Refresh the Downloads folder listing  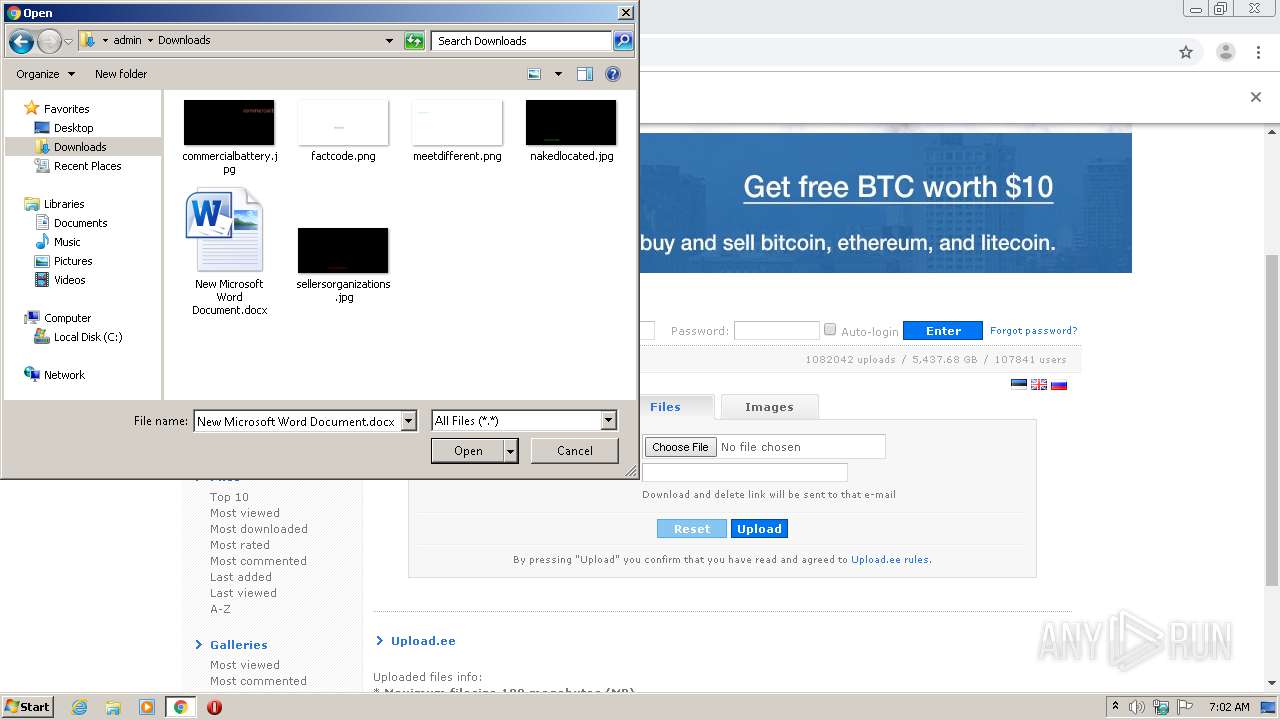pos(414,41)
